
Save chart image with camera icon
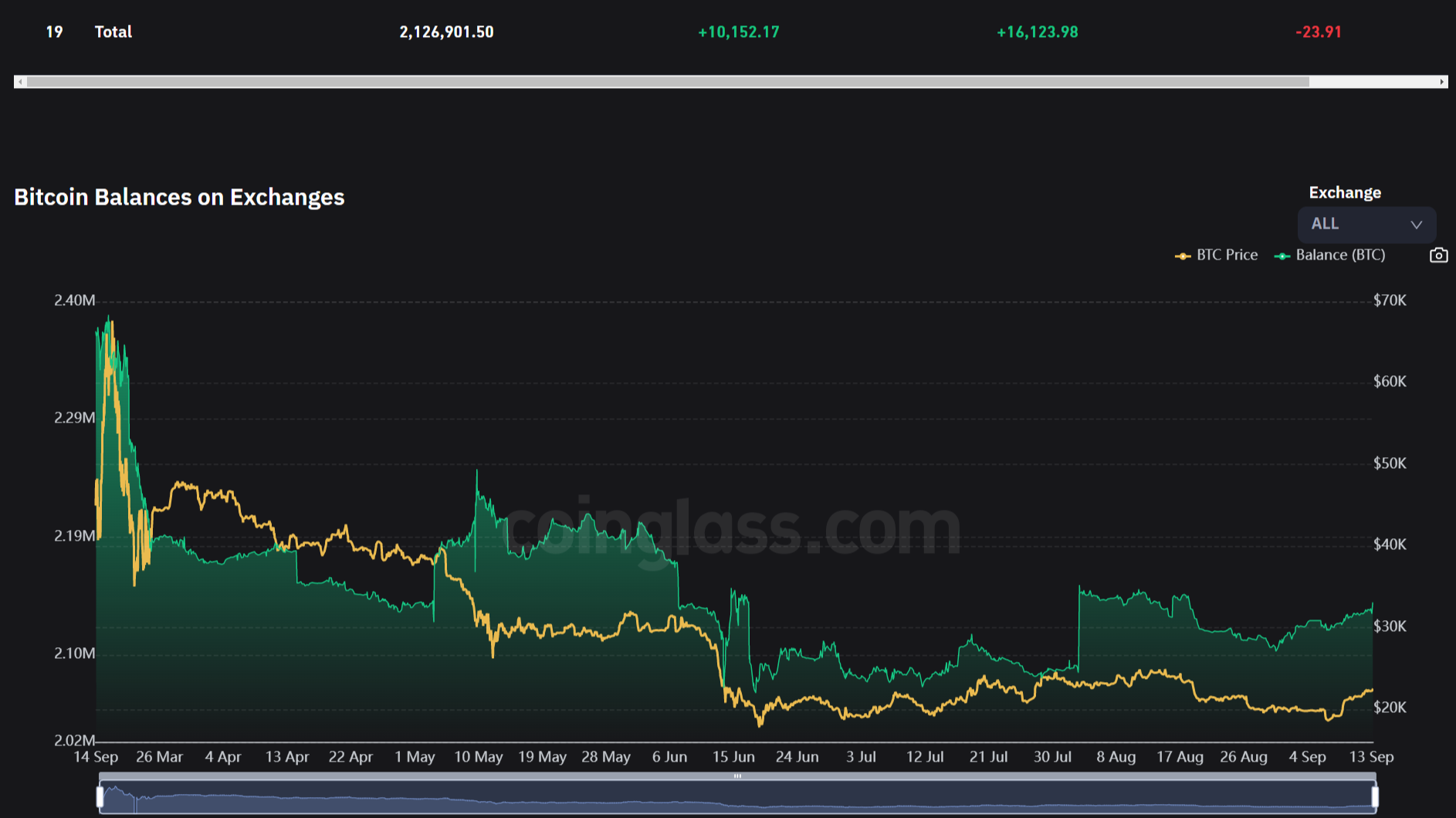click(x=1438, y=255)
